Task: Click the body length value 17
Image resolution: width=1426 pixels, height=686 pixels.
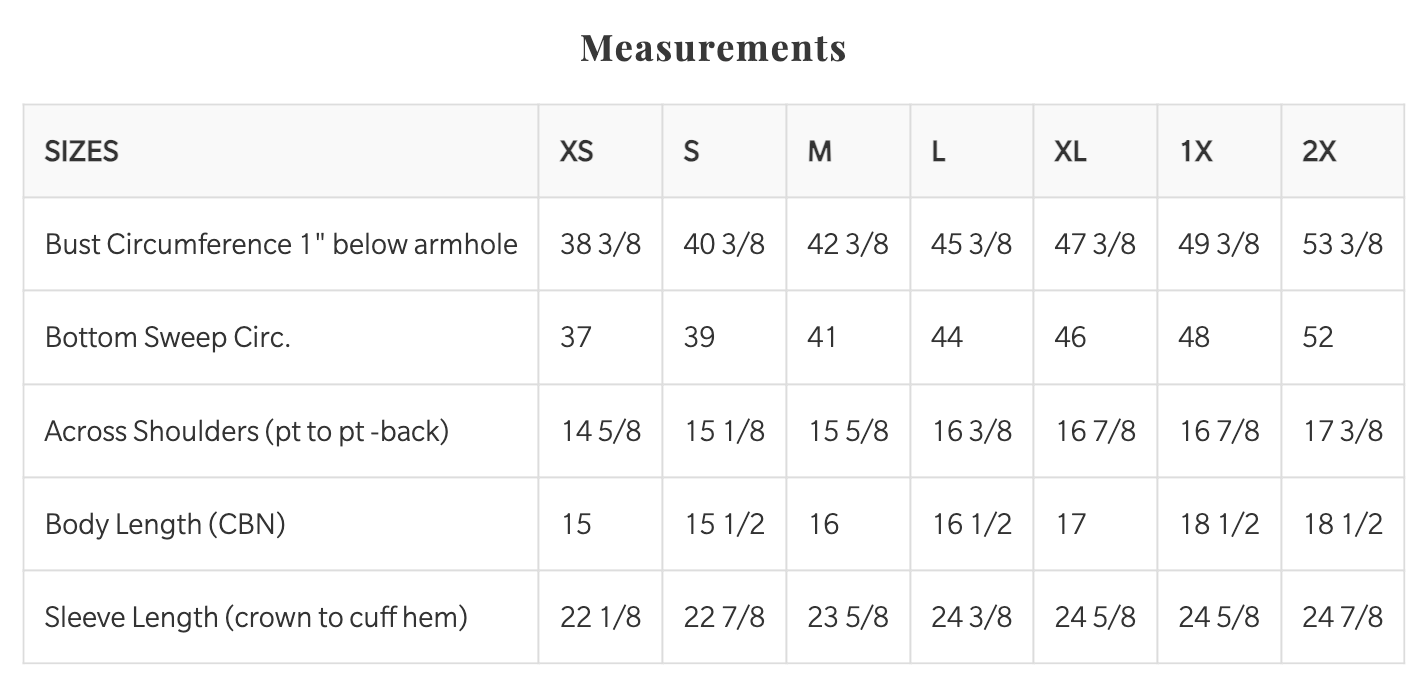Action: (1070, 524)
